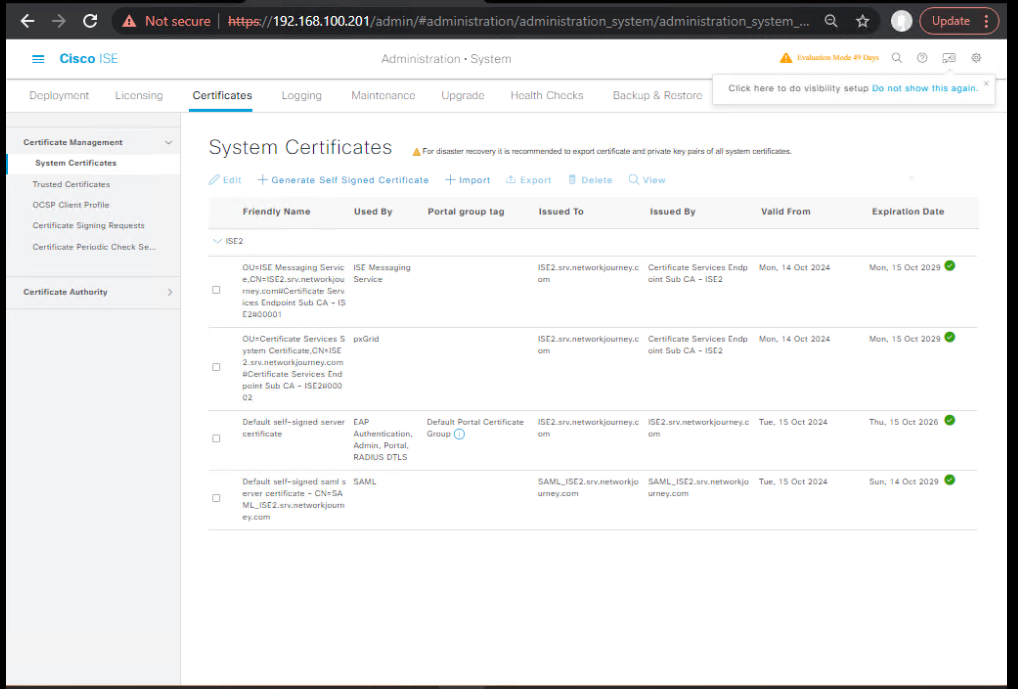
Task: Click the Portal group tag column header
Action: pos(466,212)
